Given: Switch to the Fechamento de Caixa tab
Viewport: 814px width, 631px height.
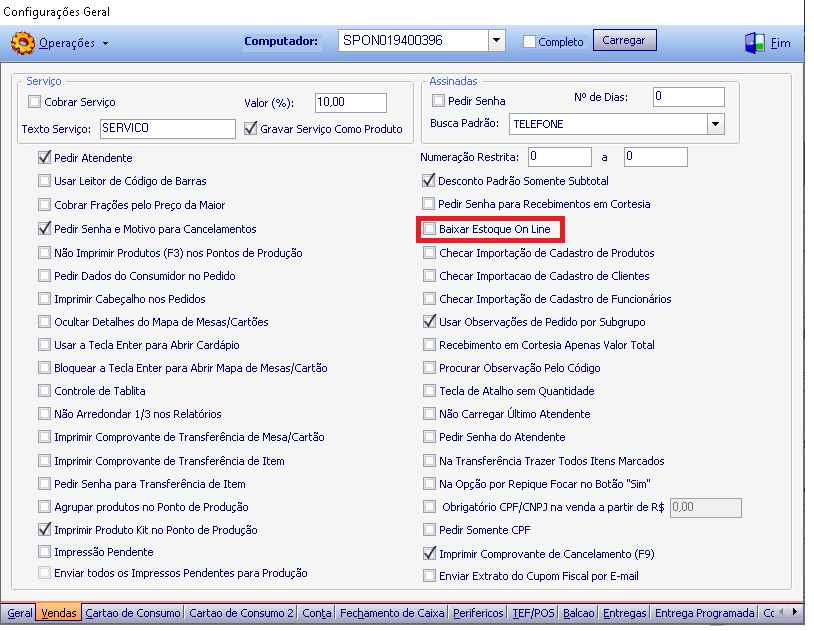Looking at the screenshot, I should pos(392,613).
